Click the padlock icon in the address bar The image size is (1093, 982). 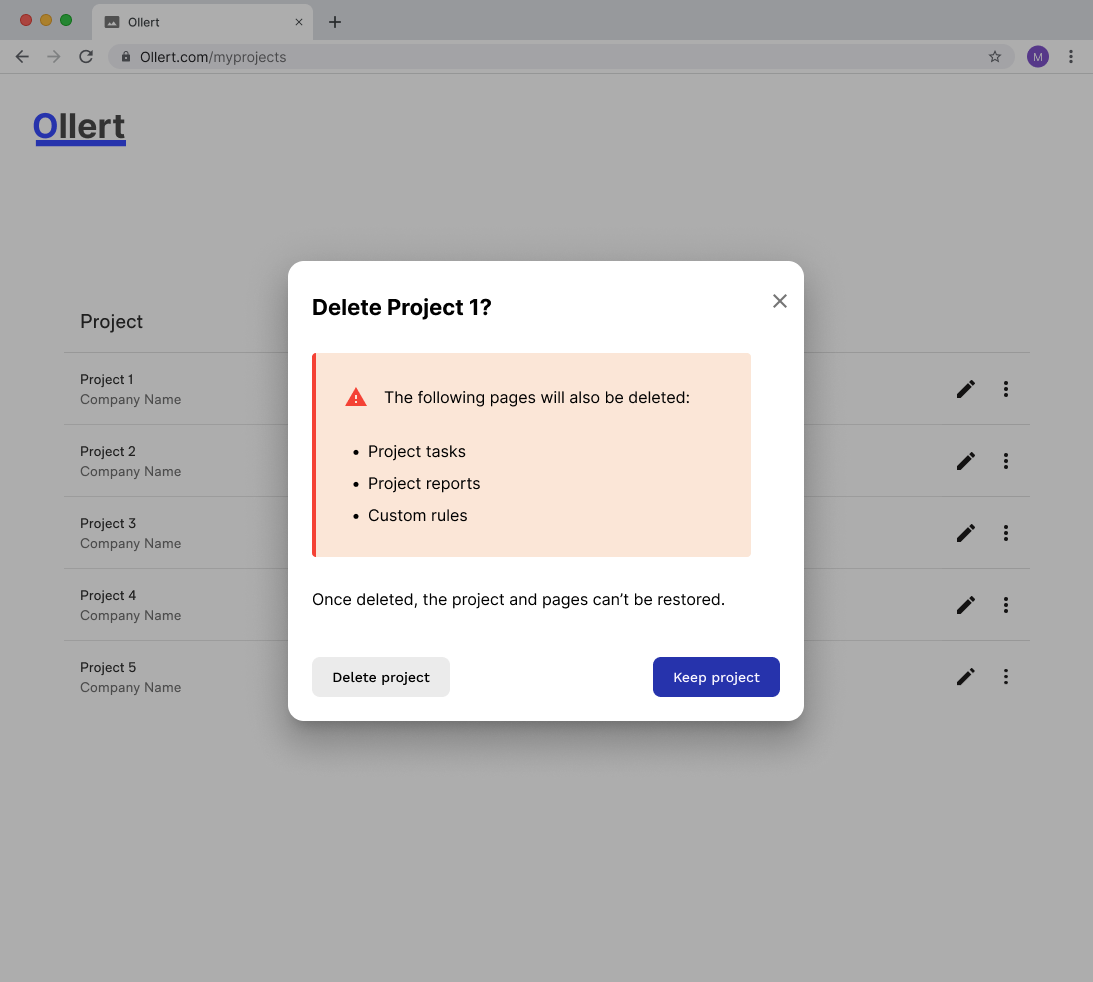[x=125, y=57]
